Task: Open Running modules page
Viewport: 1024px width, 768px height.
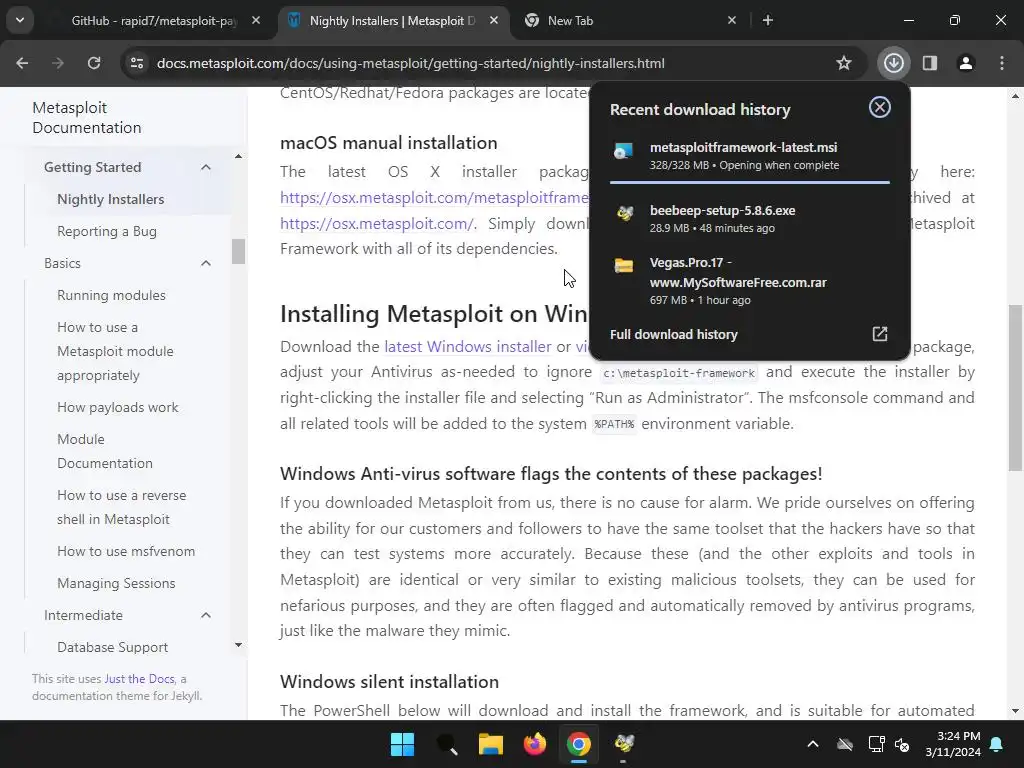Action: 111,295
